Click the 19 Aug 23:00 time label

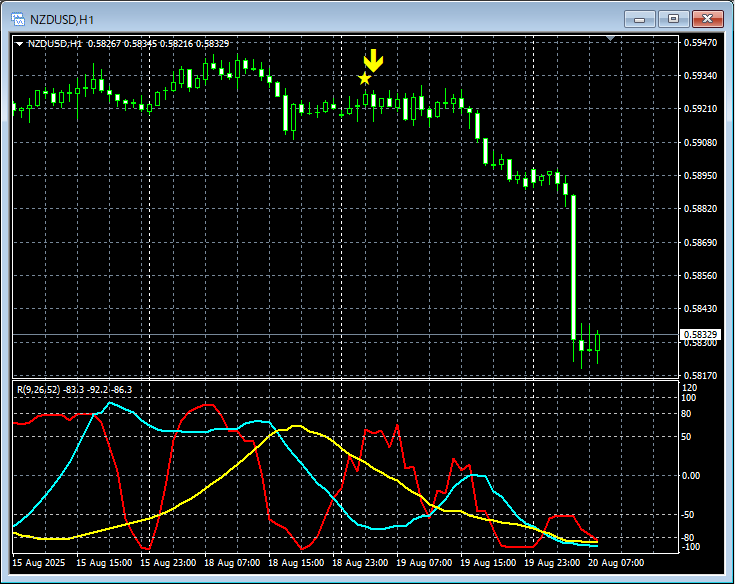pos(552,562)
